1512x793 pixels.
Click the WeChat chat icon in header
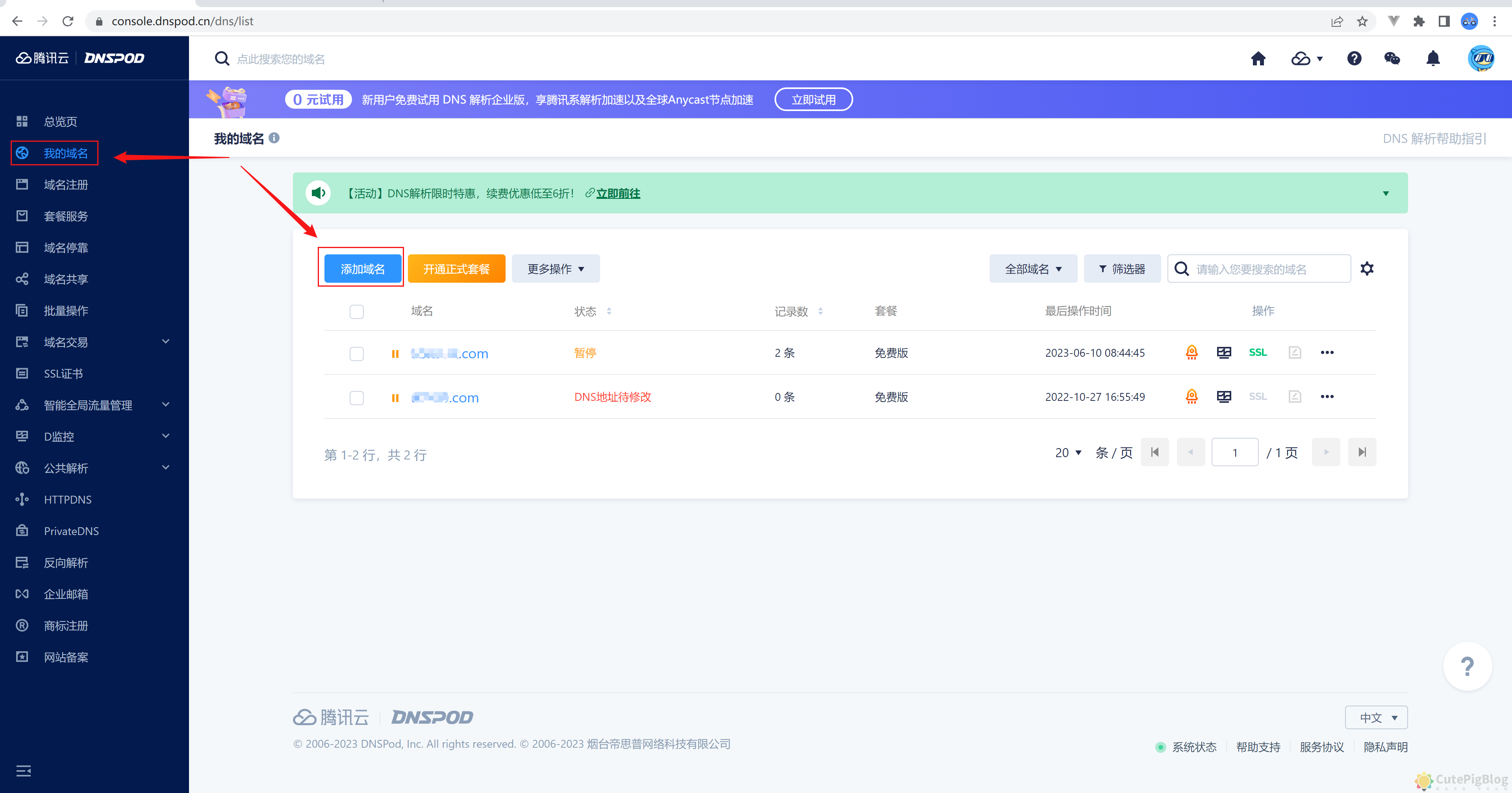pyautogui.click(x=1392, y=58)
